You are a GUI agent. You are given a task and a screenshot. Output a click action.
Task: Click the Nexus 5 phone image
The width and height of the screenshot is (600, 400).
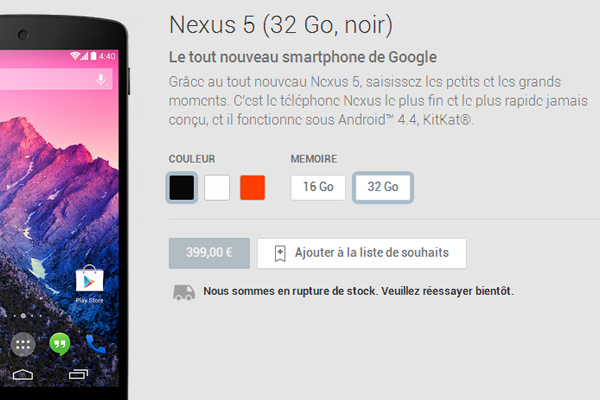tap(64, 207)
